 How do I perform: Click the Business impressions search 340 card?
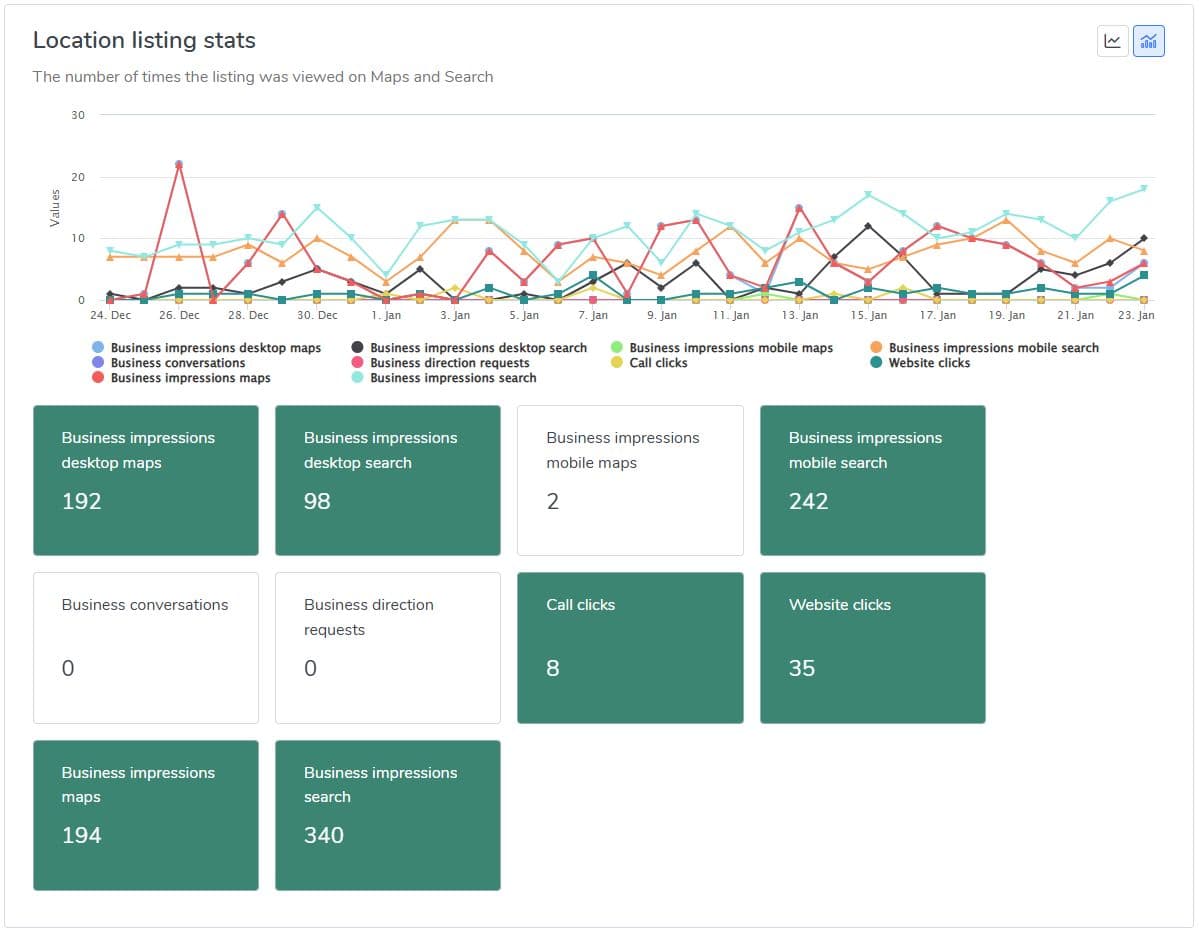[x=388, y=815]
